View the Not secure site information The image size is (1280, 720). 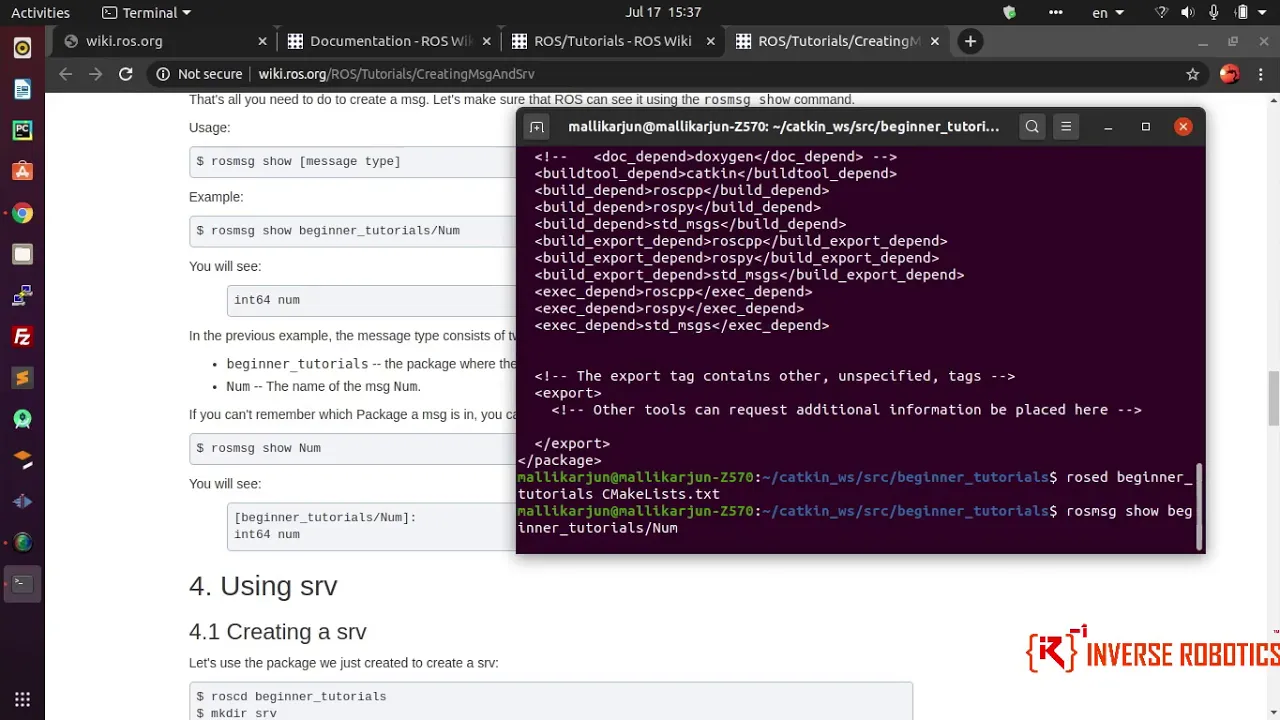pos(199,74)
